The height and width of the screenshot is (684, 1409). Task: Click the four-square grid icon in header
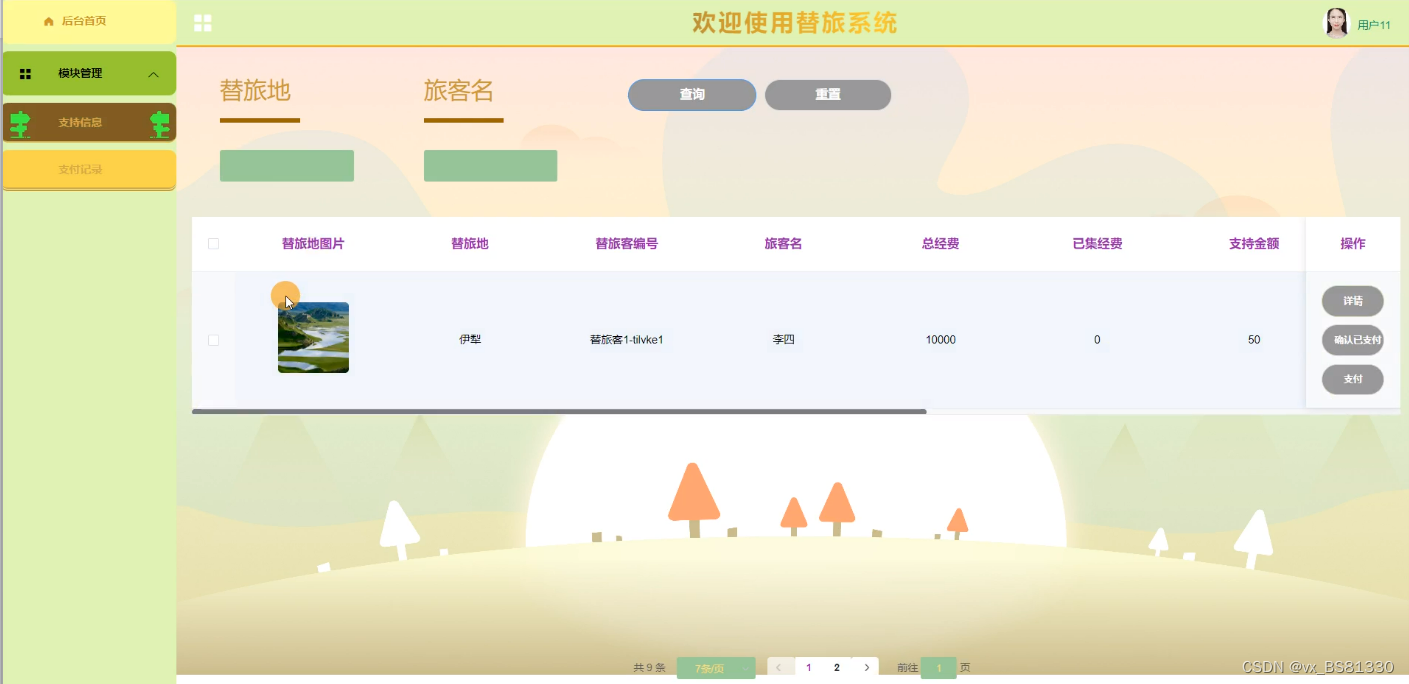tap(203, 23)
